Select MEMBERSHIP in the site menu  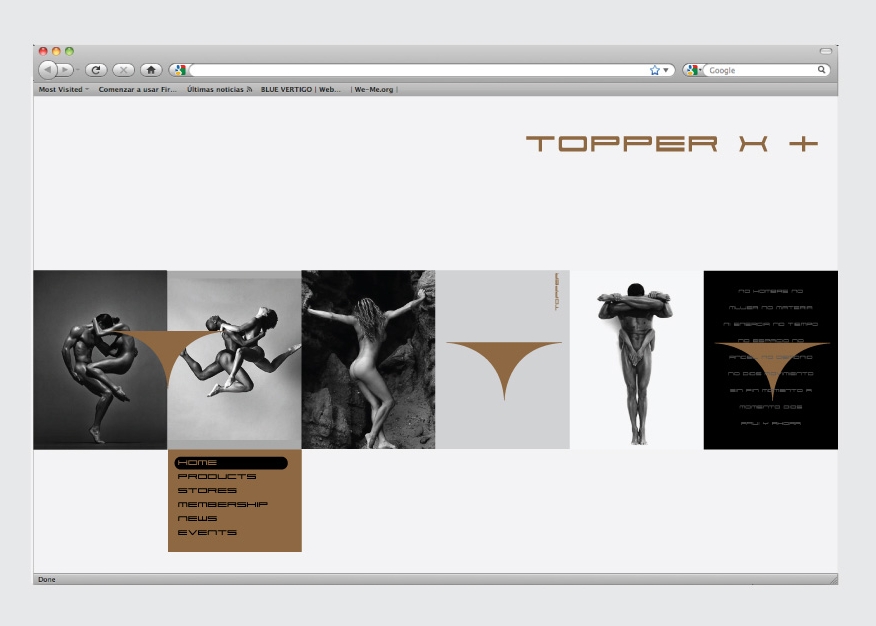coord(222,504)
